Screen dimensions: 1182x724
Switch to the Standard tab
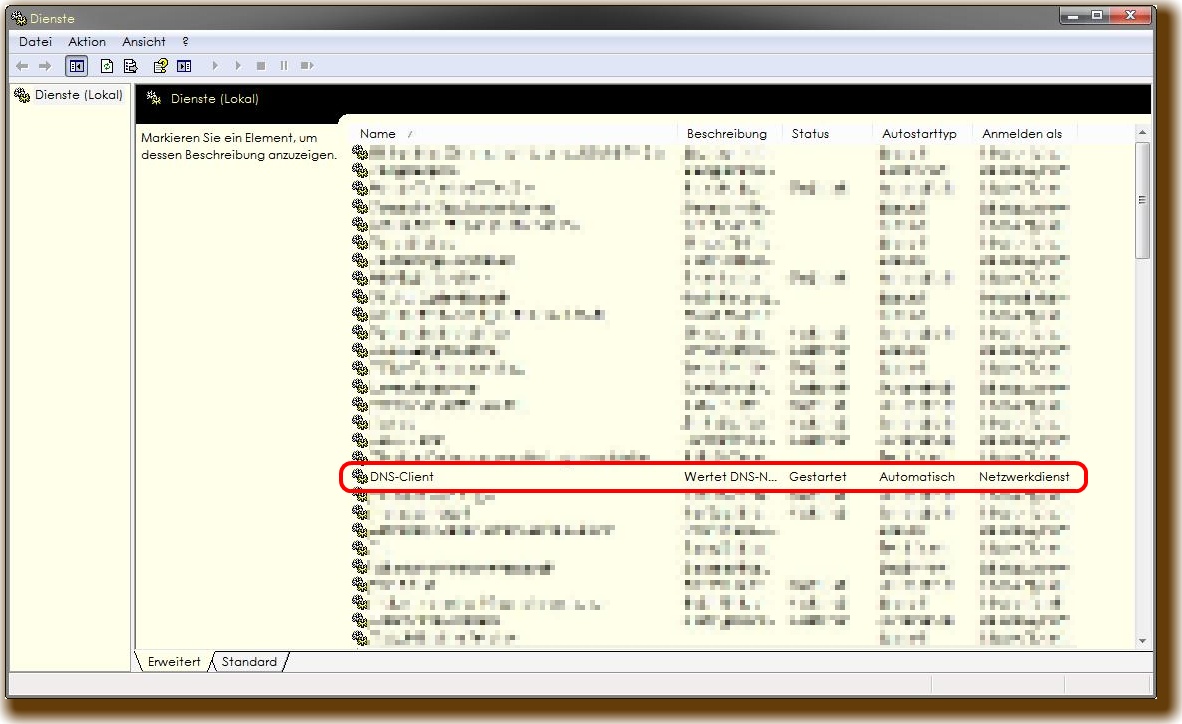pos(249,662)
